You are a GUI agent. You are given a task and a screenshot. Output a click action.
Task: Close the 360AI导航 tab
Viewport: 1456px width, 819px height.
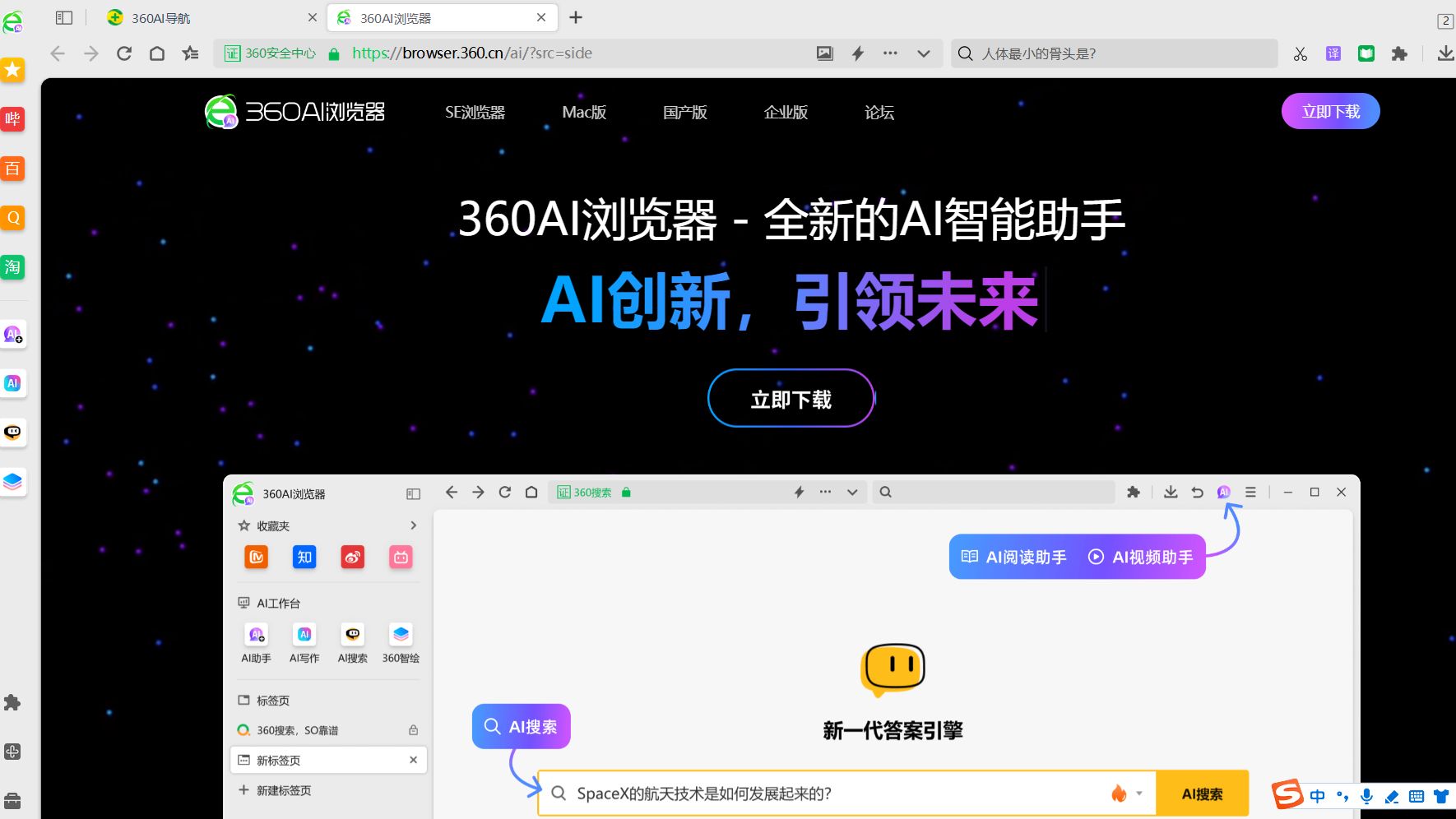click(313, 17)
